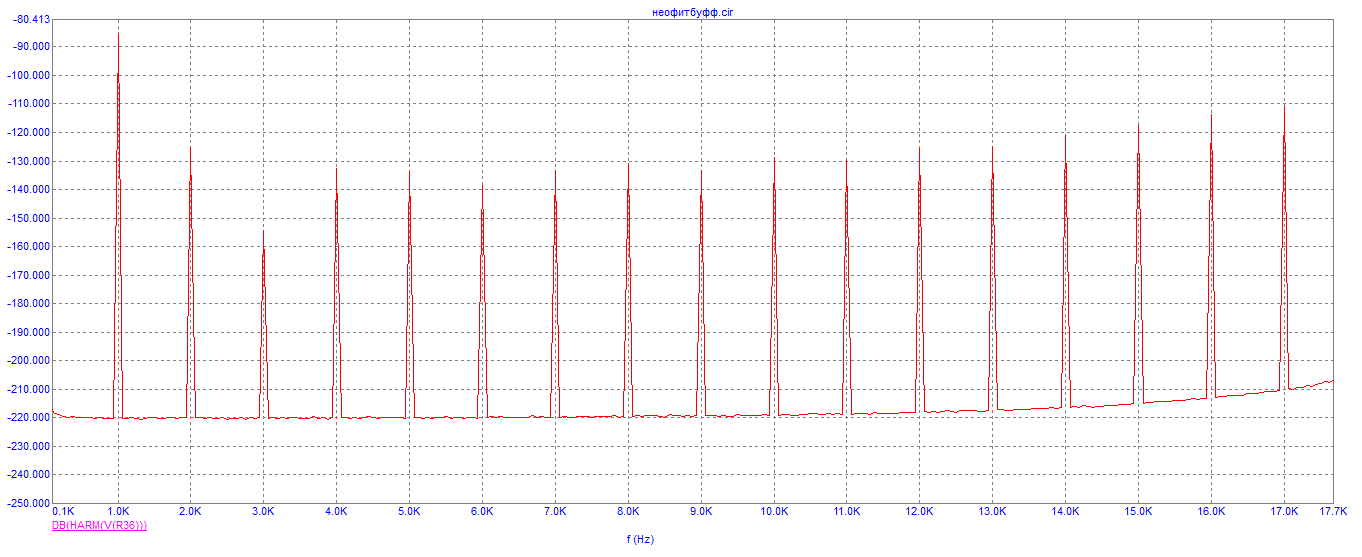Click the -200.000 Y-axis label

pos(28,360)
